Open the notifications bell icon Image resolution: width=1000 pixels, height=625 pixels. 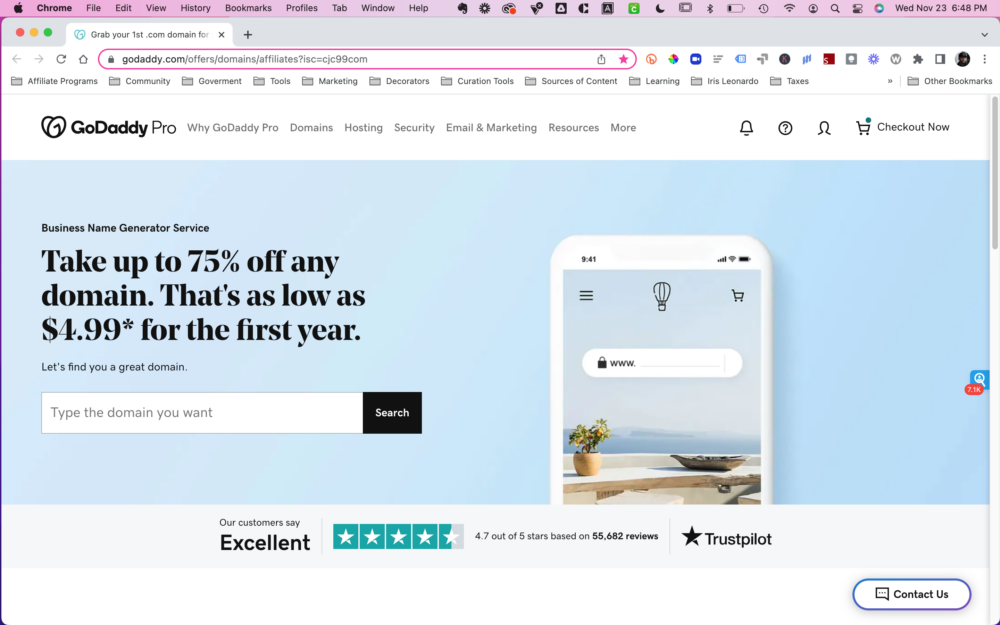coord(746,128)
